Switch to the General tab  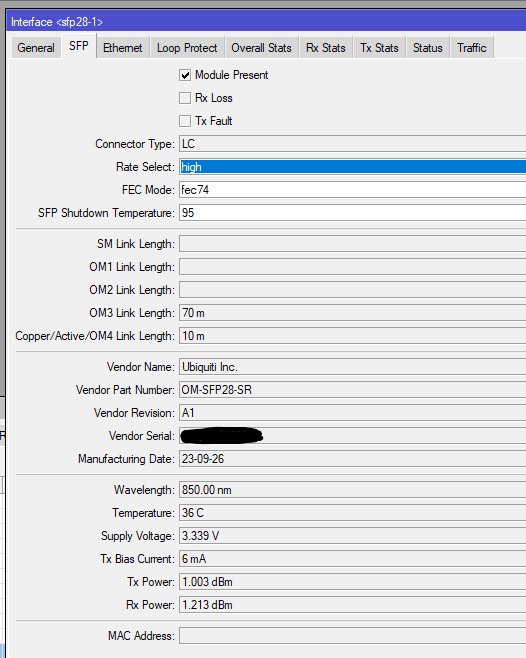[x=36, y=47]
